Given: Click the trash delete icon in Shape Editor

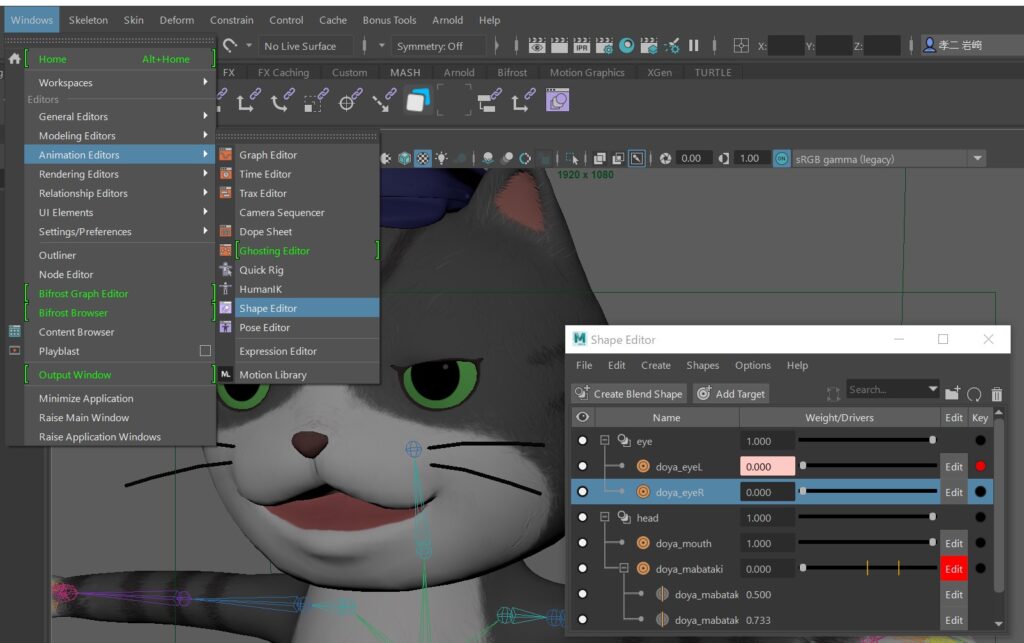Looking at the screenshot, I should point(996,394).
